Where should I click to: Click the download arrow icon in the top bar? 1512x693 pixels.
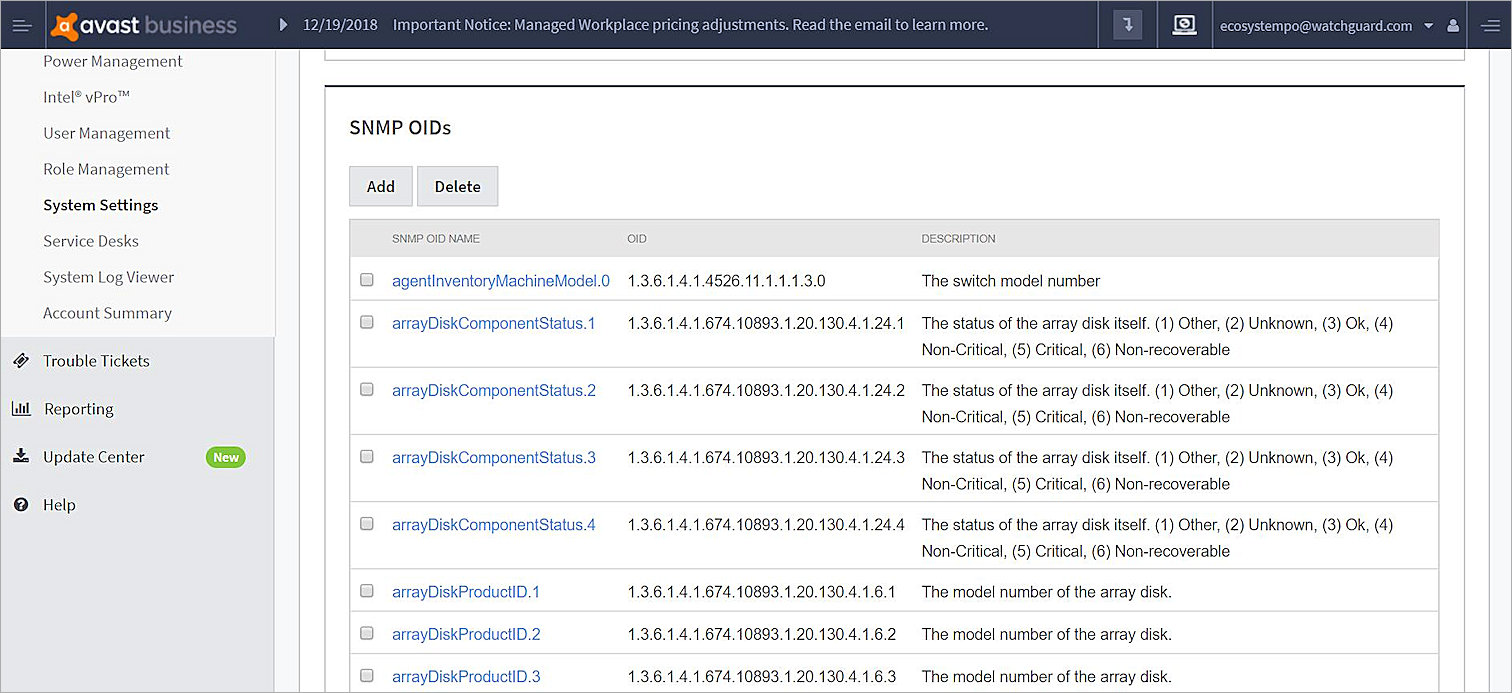(x=1127, y=24)
